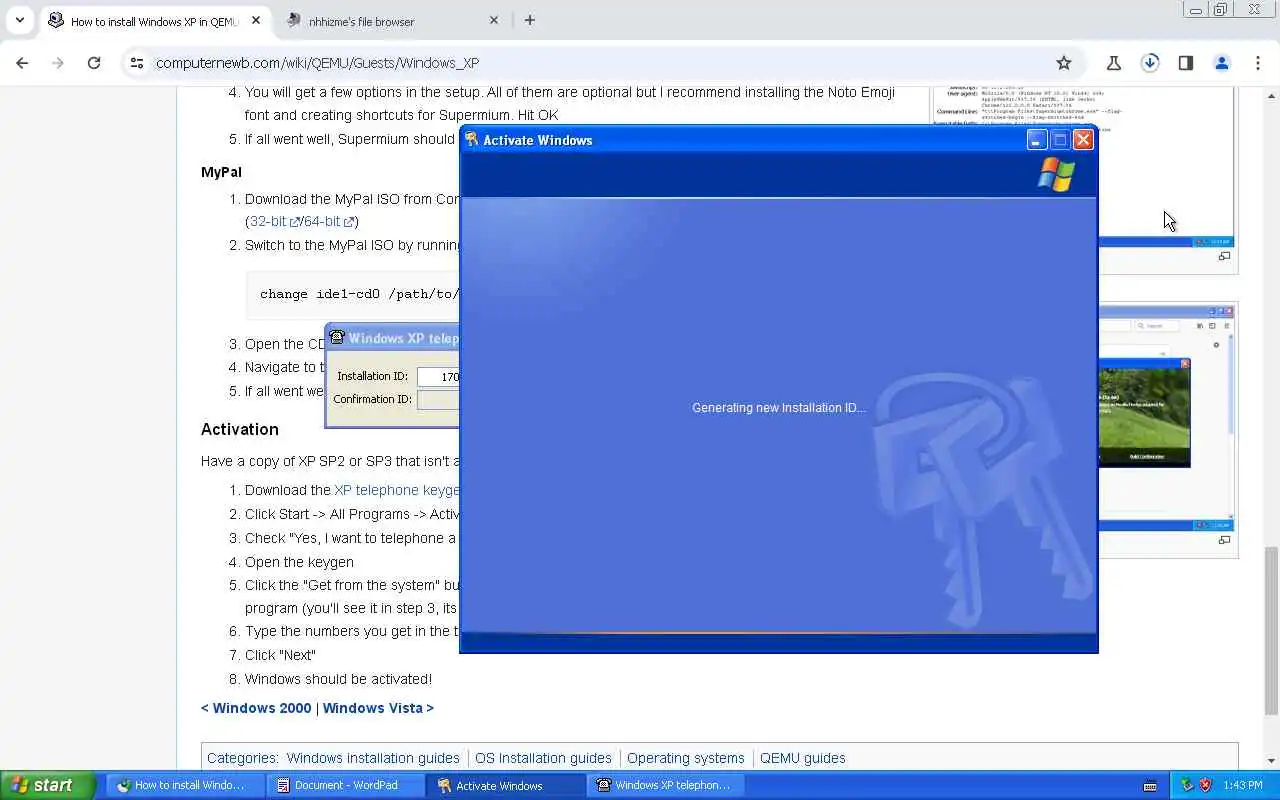This screenshot has width=1280, height=800.
Task: Open Windows installation guides category
Action: 373,758
